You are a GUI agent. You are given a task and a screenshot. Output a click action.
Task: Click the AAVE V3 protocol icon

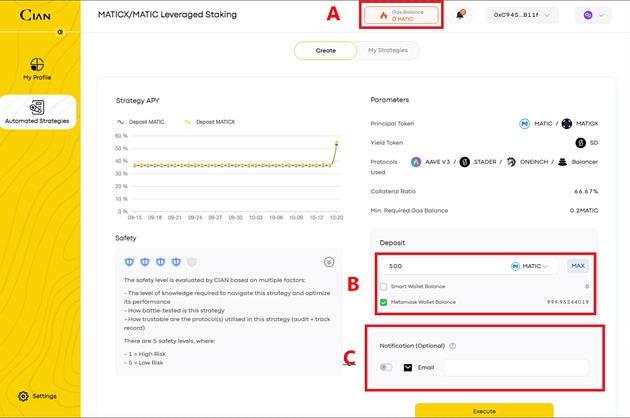[416, 161]
